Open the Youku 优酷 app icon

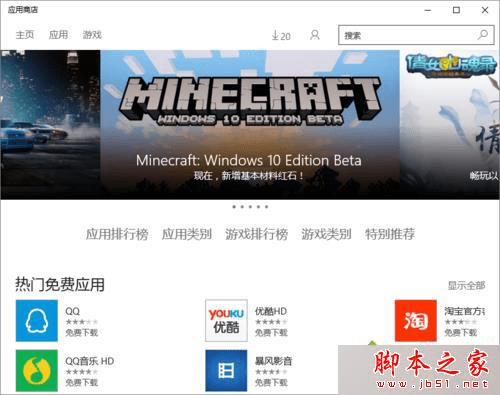pyautogui.click(x=226, y=321)
